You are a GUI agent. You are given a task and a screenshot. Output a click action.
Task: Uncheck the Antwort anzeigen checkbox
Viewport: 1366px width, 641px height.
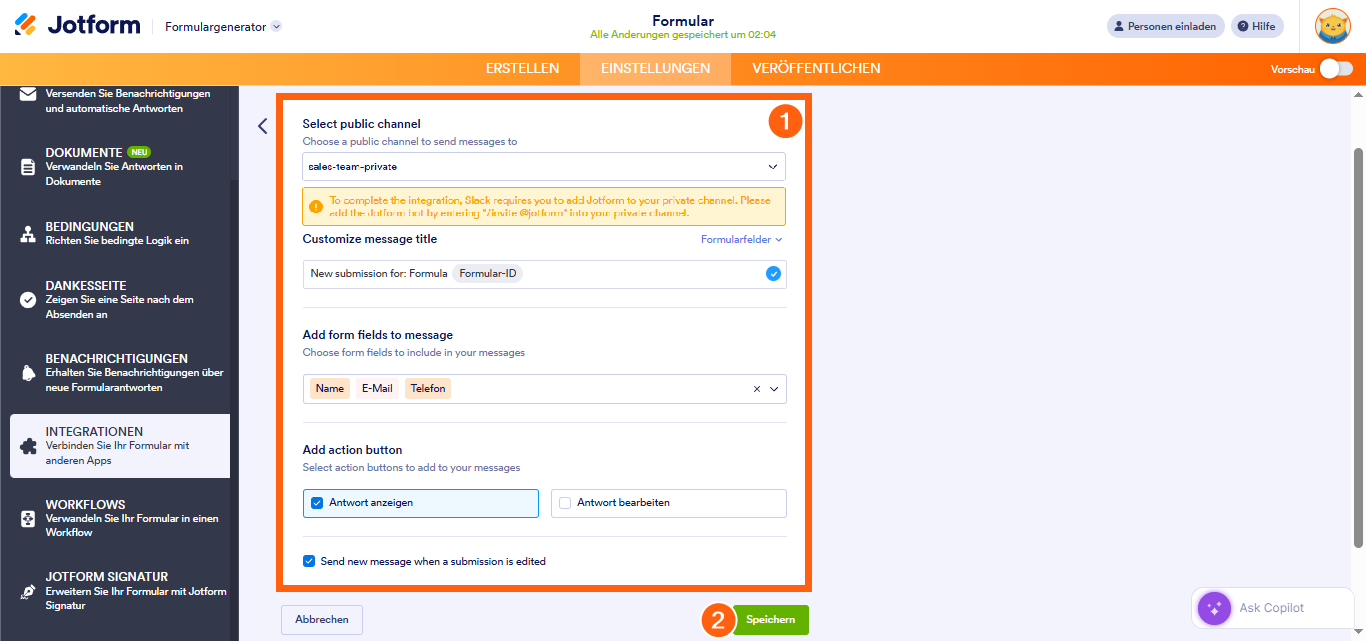[x=317, y=503]
